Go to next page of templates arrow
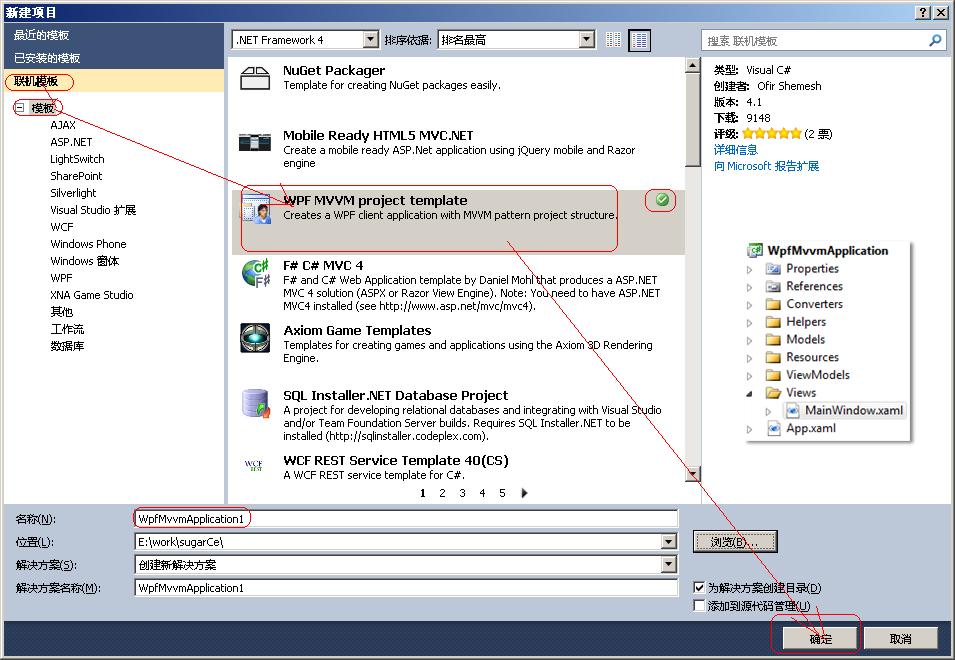This screenshot has width=955, height=660. point(524,493)
